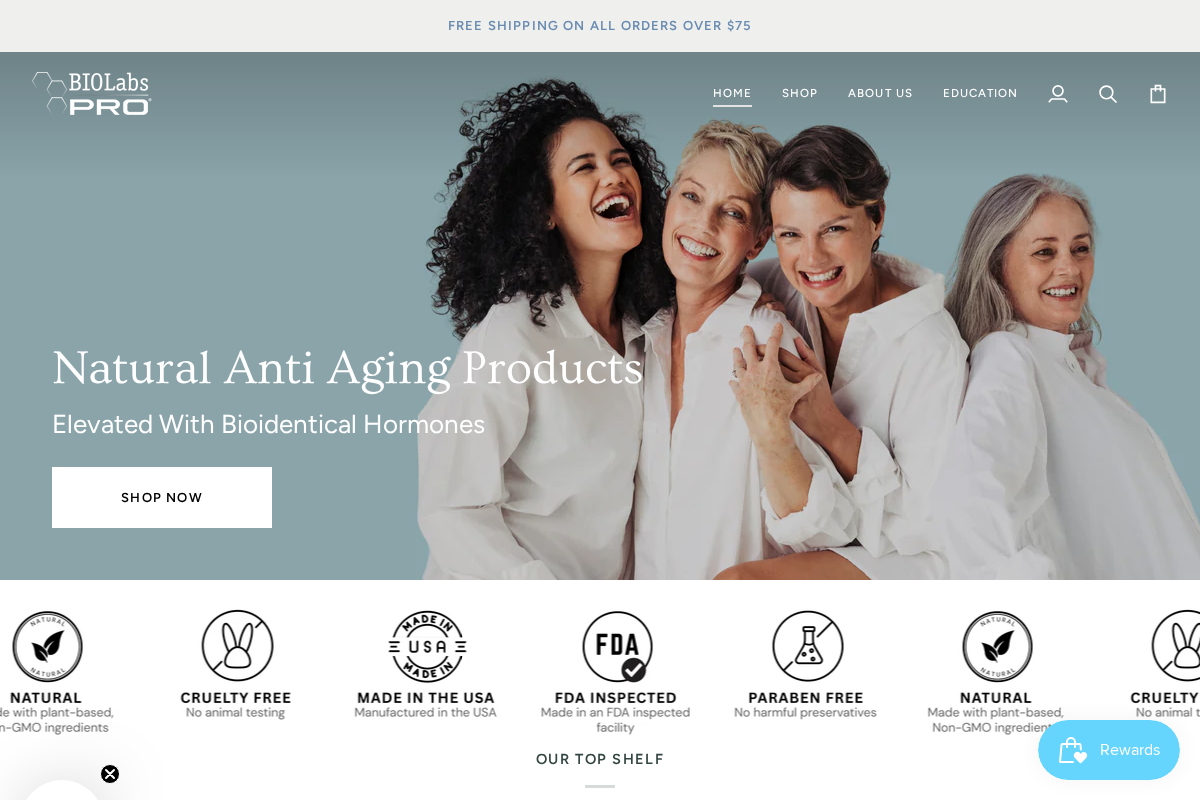Click the Made in USA badge icon

click(427, 646)
